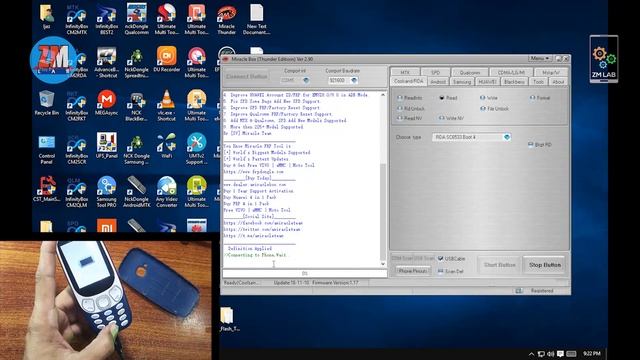The image size is (640, 360).
Task: Launch UFS_Panel from the desktop
Action: tap(107, 146)
